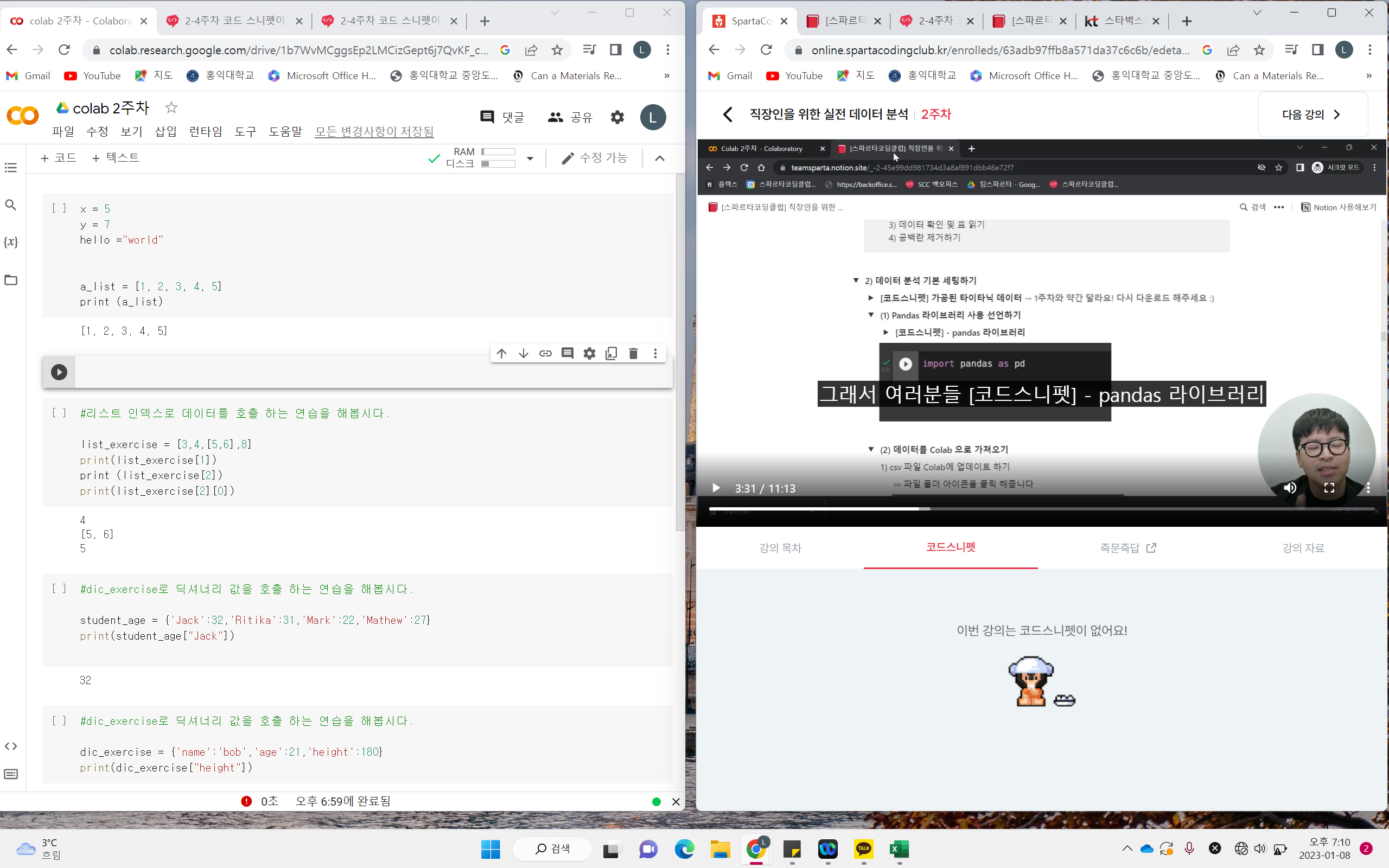Mirror the cell in a tab
1389x868 pixels.
611,353
